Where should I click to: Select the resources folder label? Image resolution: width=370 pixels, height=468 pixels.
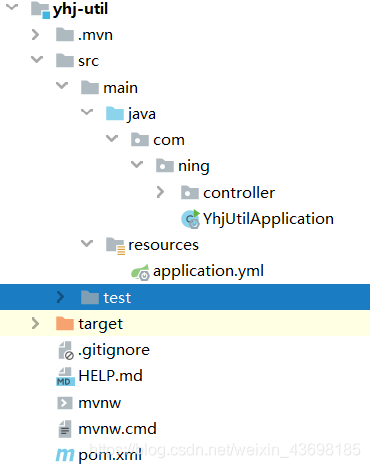(163, 245)
